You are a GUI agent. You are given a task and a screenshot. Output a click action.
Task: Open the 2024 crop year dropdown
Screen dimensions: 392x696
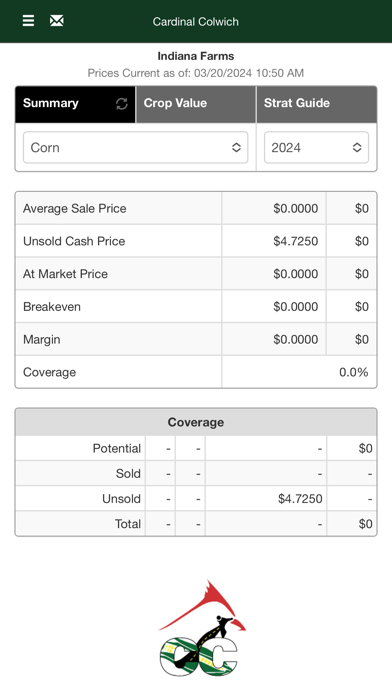click(316, 147)
